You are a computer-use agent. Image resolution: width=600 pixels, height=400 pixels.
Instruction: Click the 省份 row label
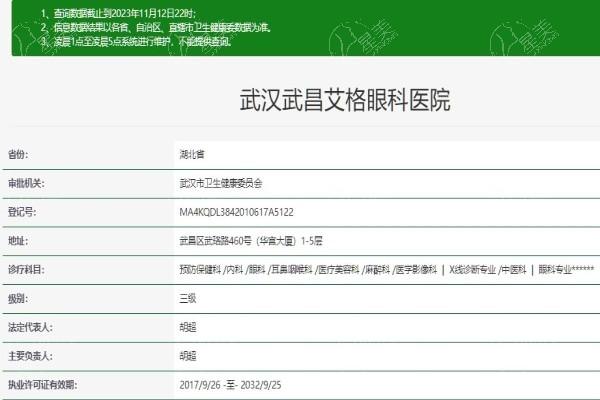[x=18, y=155]
